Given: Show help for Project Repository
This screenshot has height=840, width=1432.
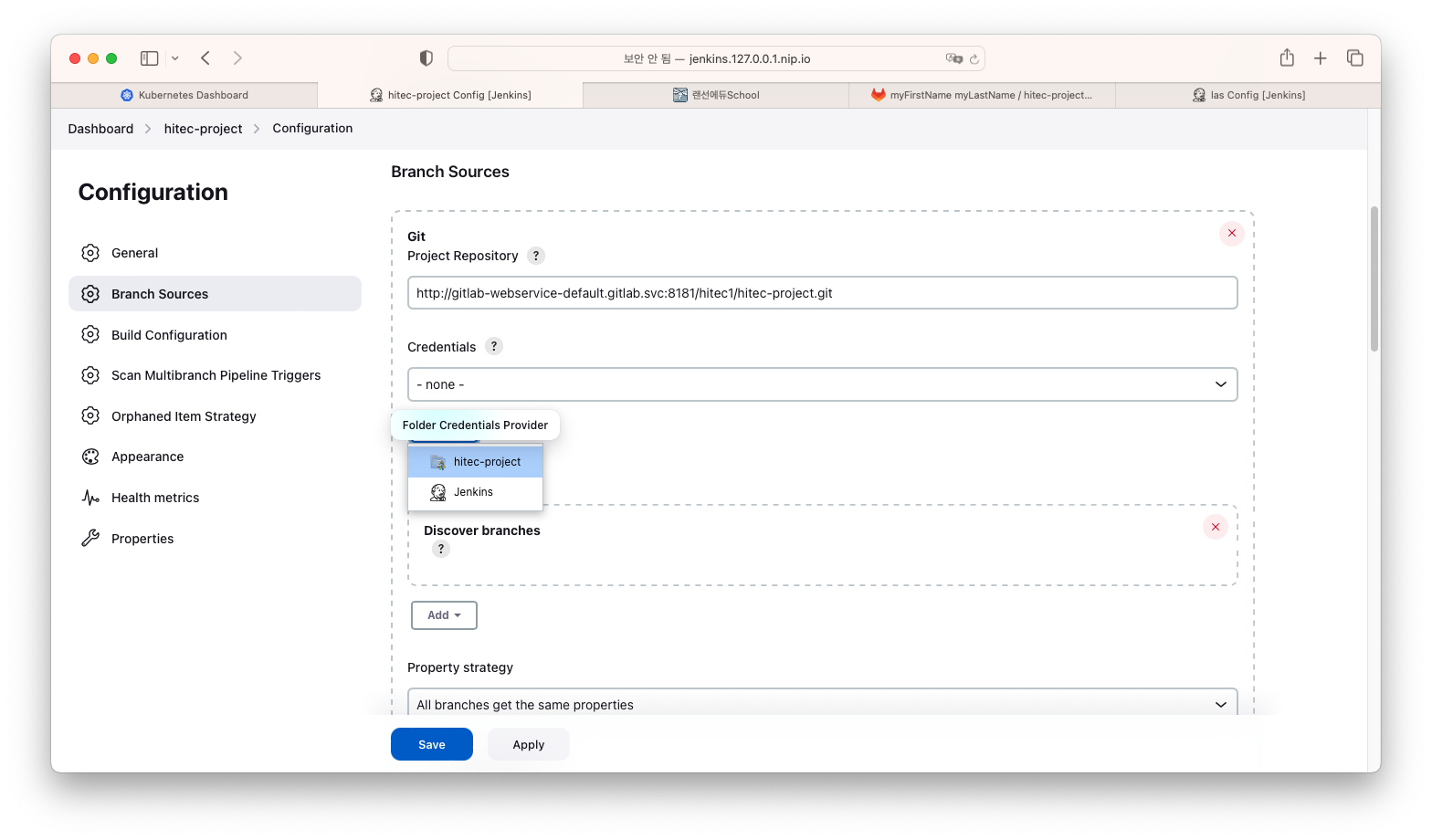Looking at the screenshot, I should click(x=536, y=256).
